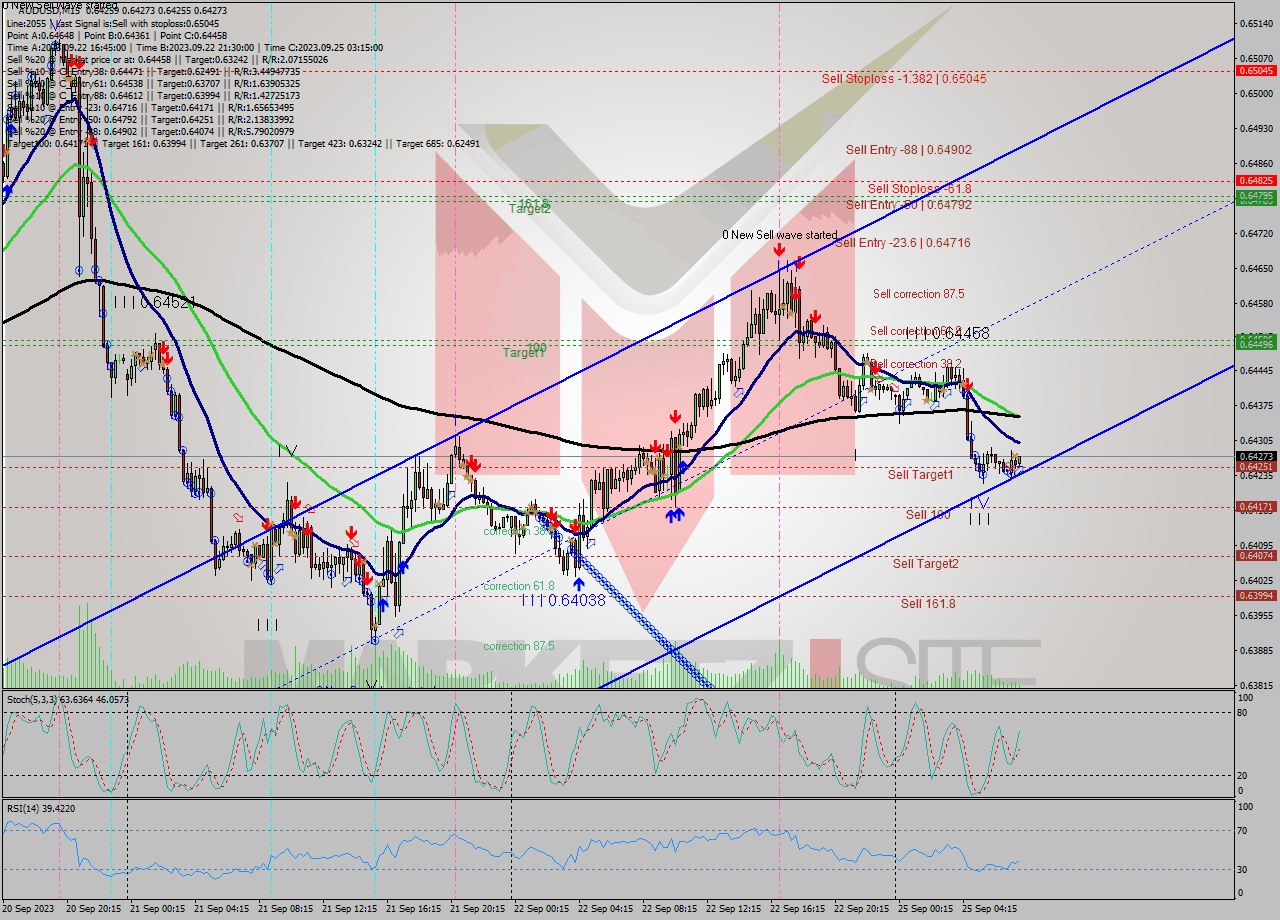Screen dimensions: 1280x920
Task: Select the green 'Target1' label
Action: [524, 353]
